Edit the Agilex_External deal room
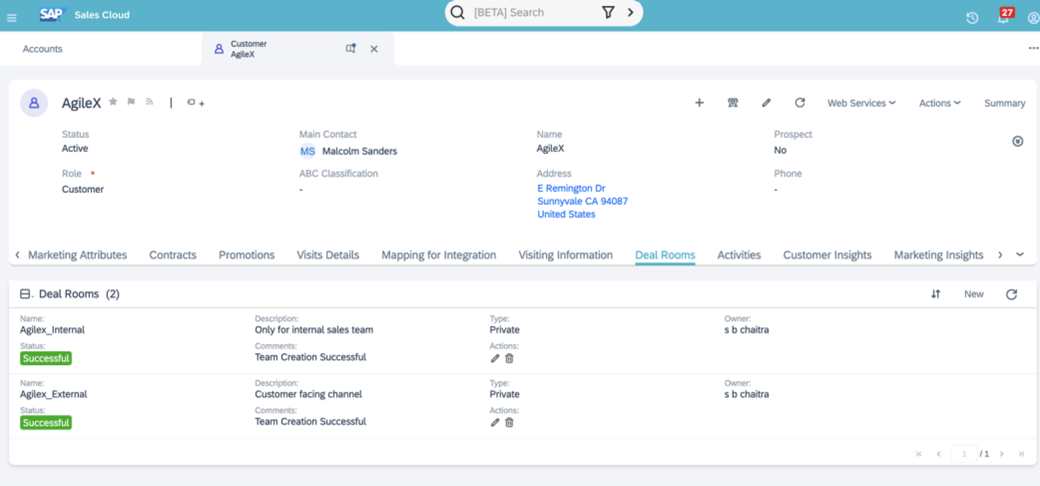 [495, 423]
